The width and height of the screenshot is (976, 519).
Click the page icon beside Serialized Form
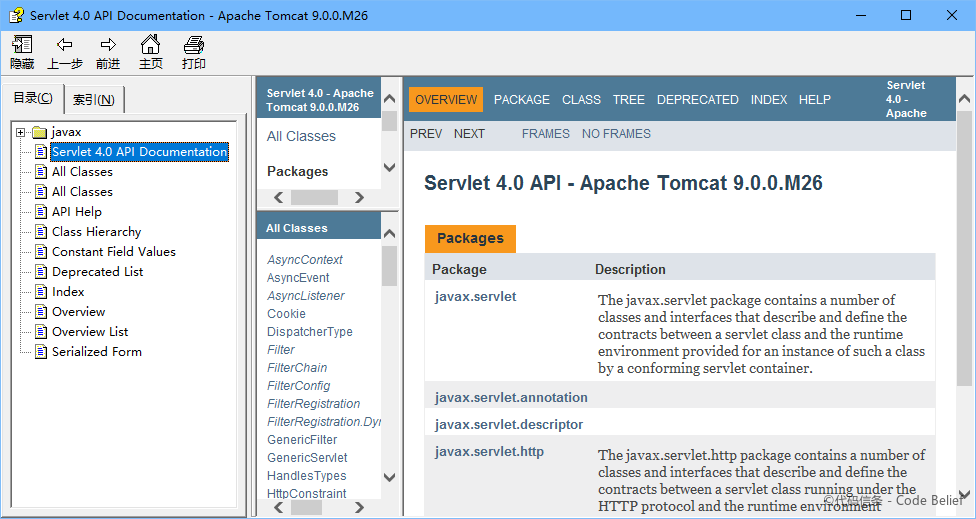[41, 351]
